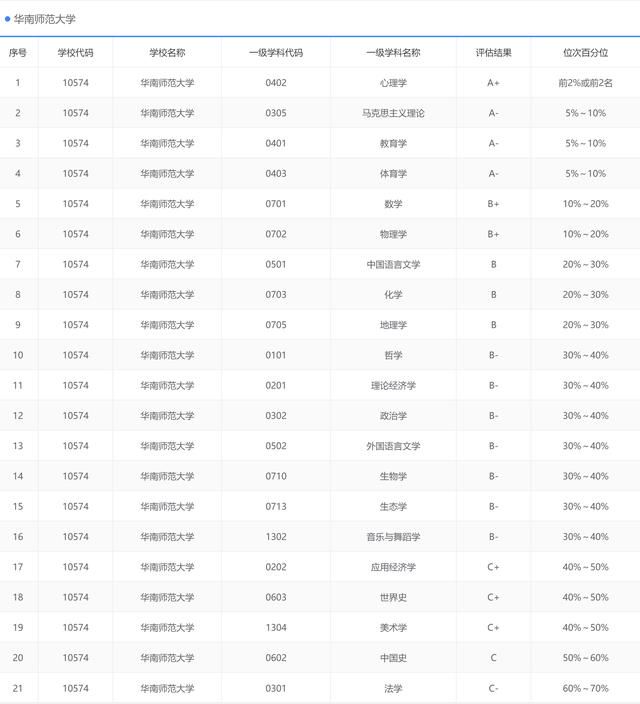Click the 数学 row's B+ result
The image size is (640, 704).
(494, 204)
